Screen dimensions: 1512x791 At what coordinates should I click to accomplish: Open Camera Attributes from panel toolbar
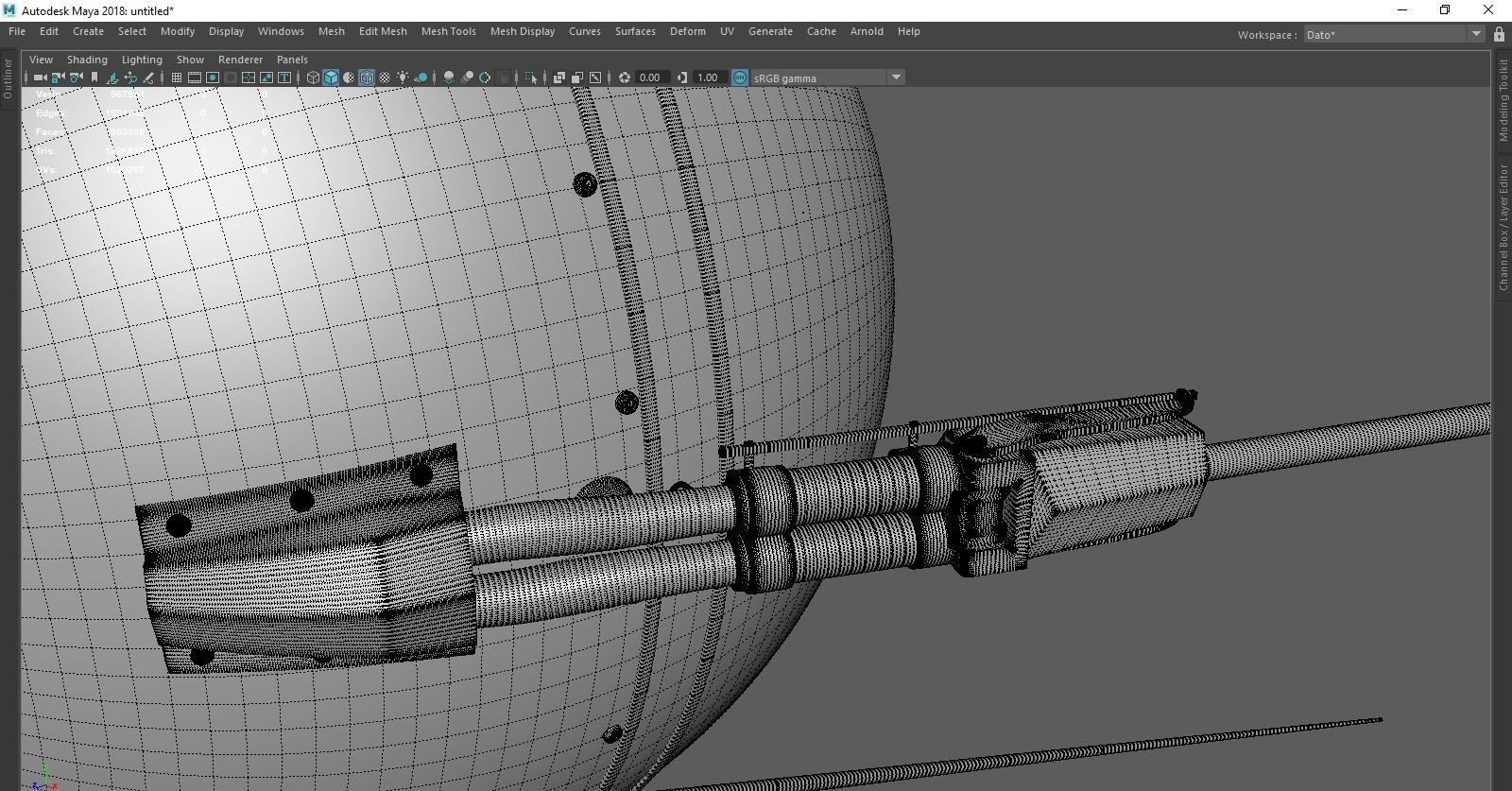[x=77, y=77]
